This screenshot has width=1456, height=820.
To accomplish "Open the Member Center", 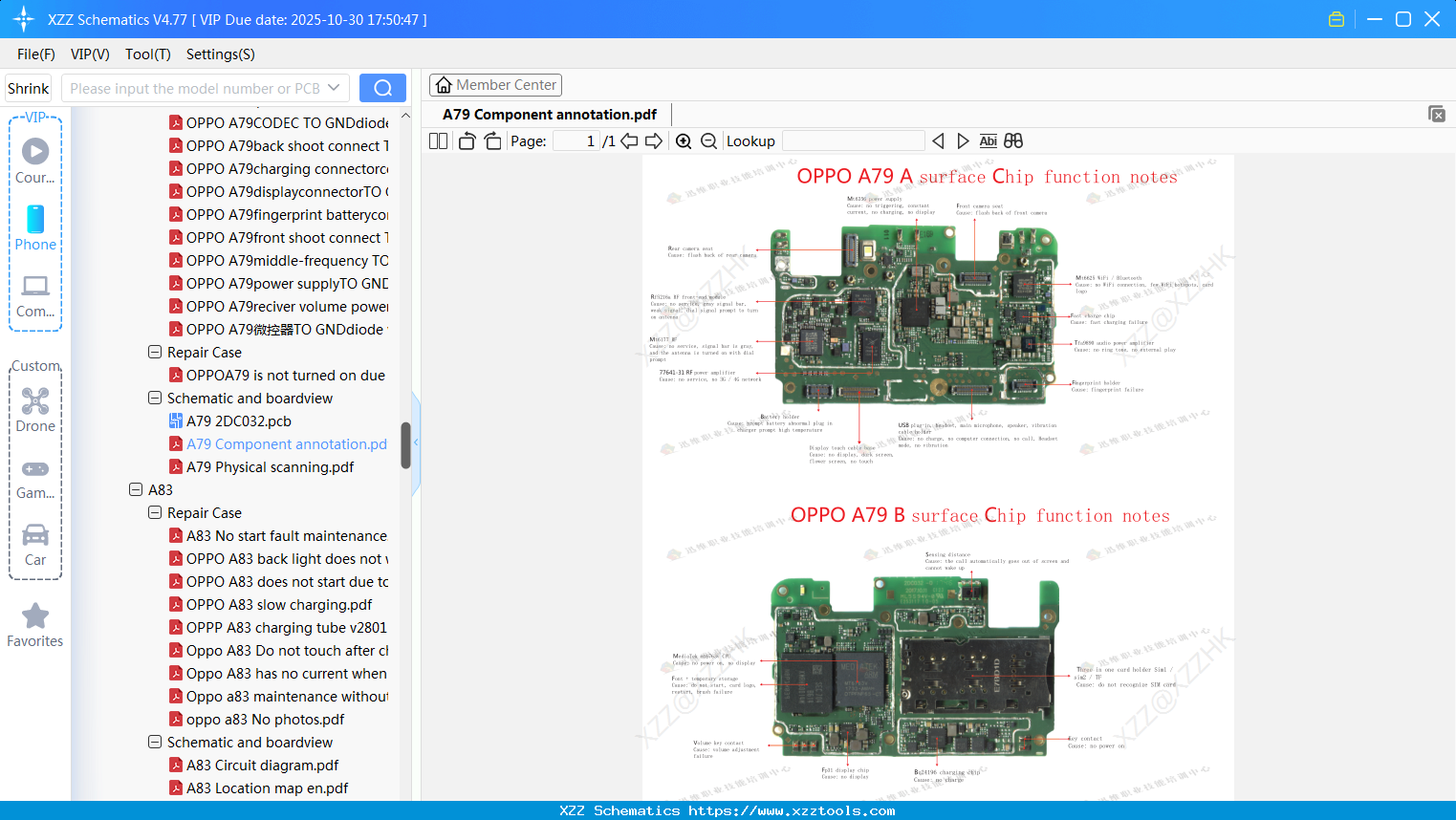I will click(x=495, y=84).
